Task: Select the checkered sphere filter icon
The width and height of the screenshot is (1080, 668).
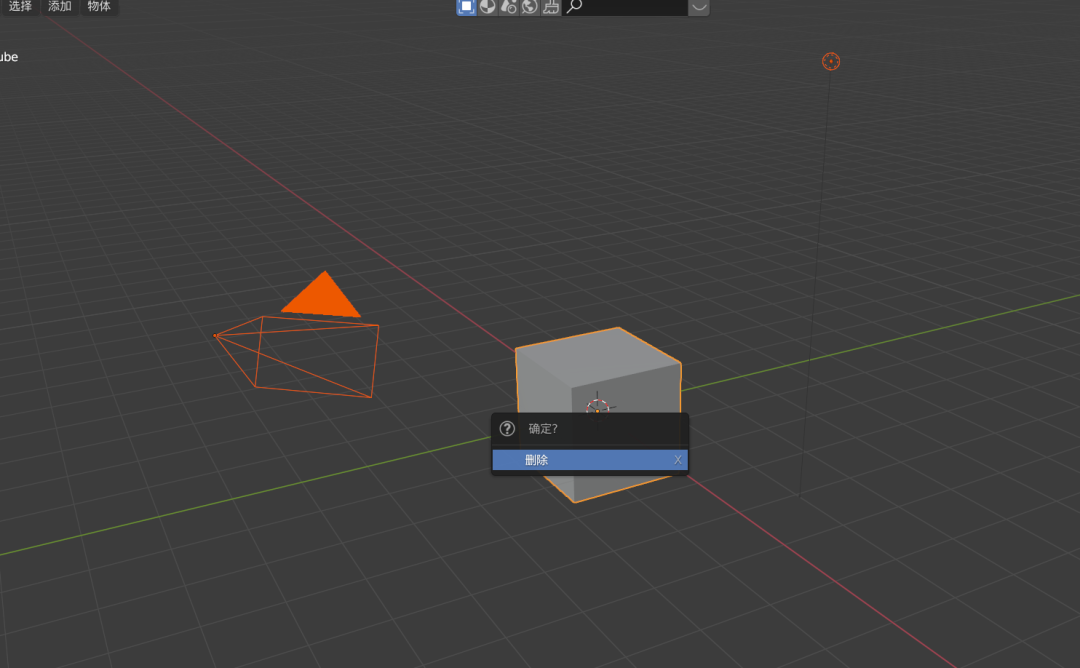Action: pos(488,7)
